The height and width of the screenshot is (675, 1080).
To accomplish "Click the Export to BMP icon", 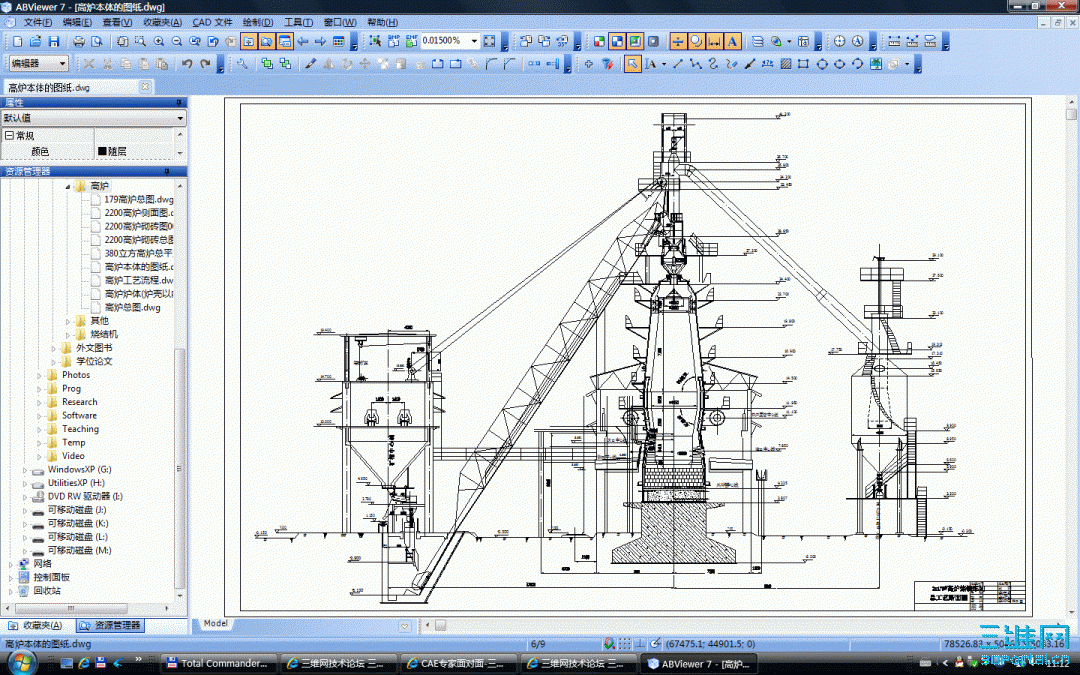I will pos(393,41).
